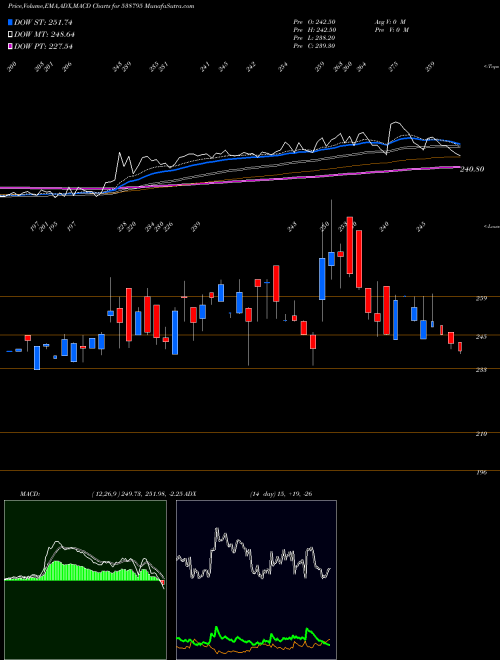Image resolution: width=500 pixels, height=660 pixels.
Task: Click the magenta DOW PT legend swatch
Action: pyautogui.click(x=10, y=46)
